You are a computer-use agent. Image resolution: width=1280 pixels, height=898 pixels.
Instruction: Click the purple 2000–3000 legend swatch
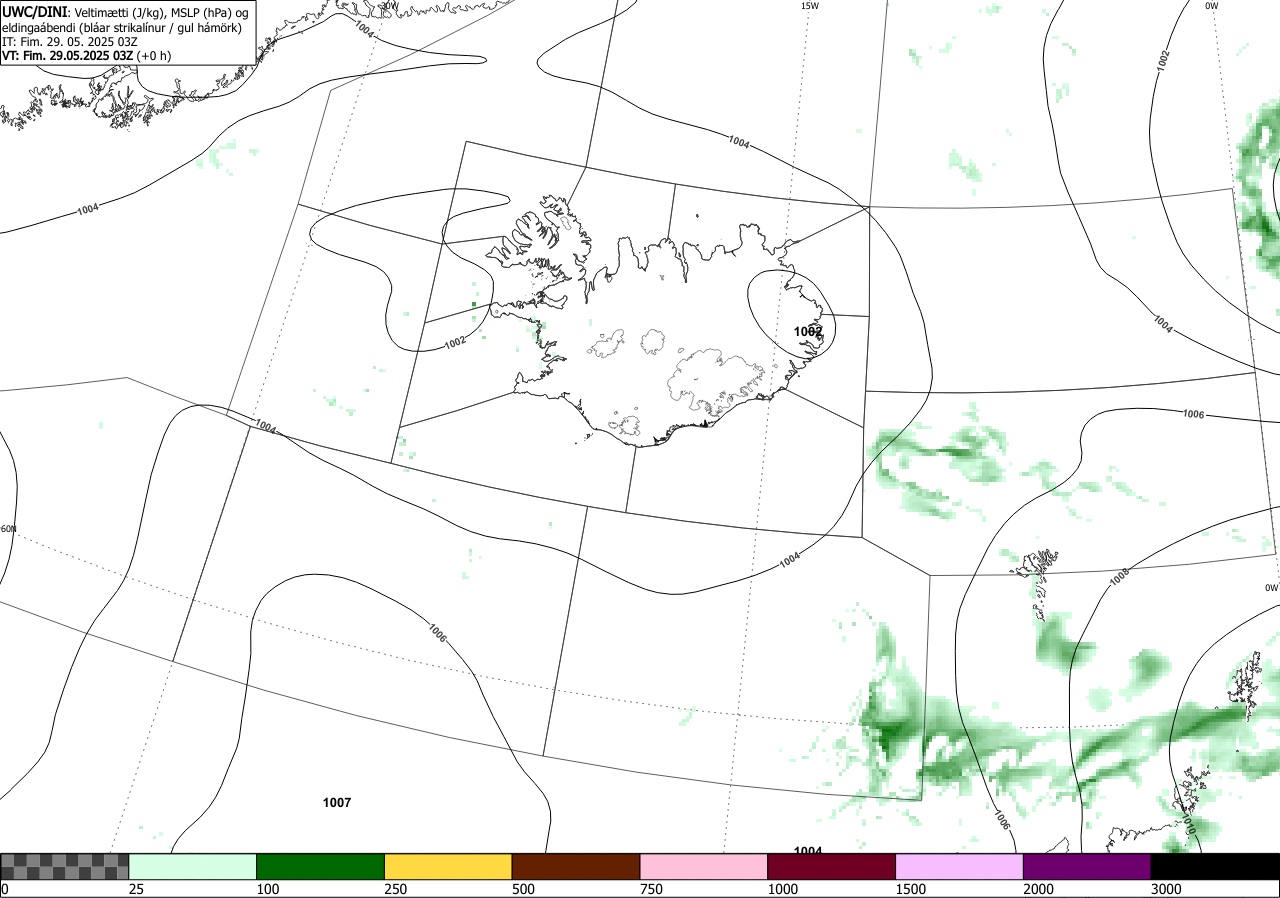point(1087,866)
